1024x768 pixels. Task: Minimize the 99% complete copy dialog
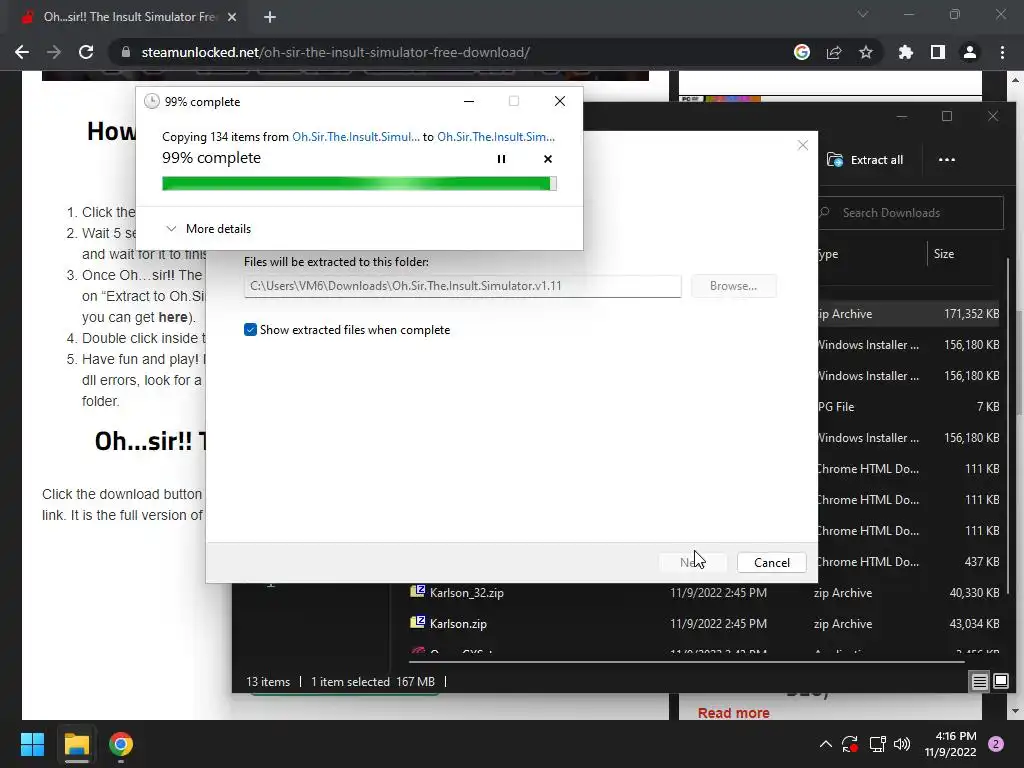coord(469,101)
